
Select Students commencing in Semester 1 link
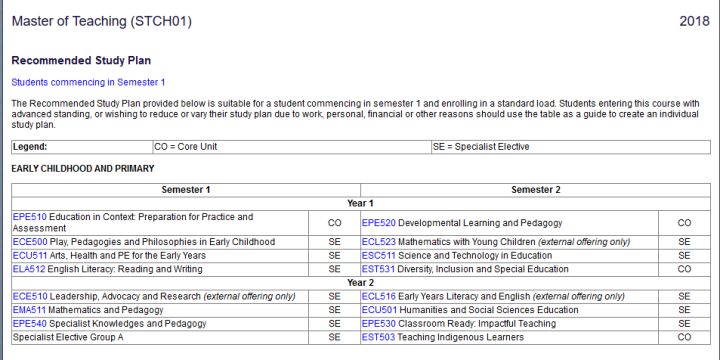[88, 83]
